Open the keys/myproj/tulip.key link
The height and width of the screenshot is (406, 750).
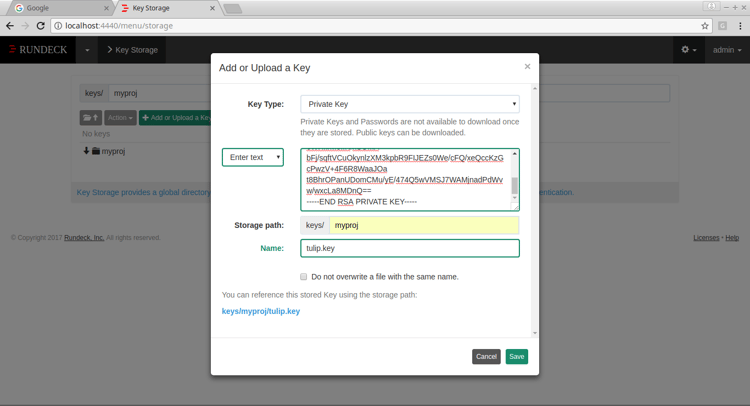261,311
